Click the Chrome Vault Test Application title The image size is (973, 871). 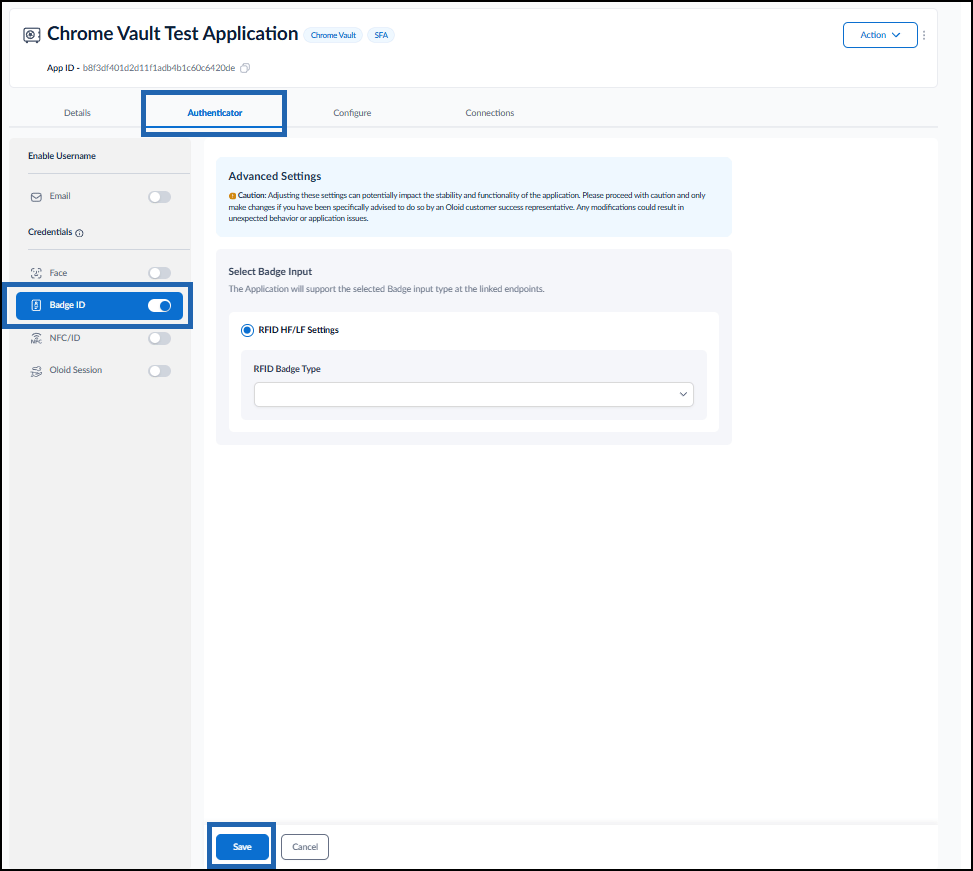173,34
